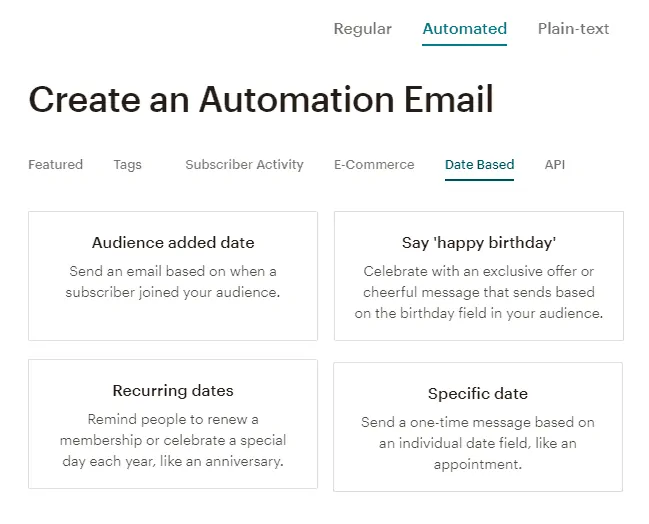Show the Featured automation category

55,164
